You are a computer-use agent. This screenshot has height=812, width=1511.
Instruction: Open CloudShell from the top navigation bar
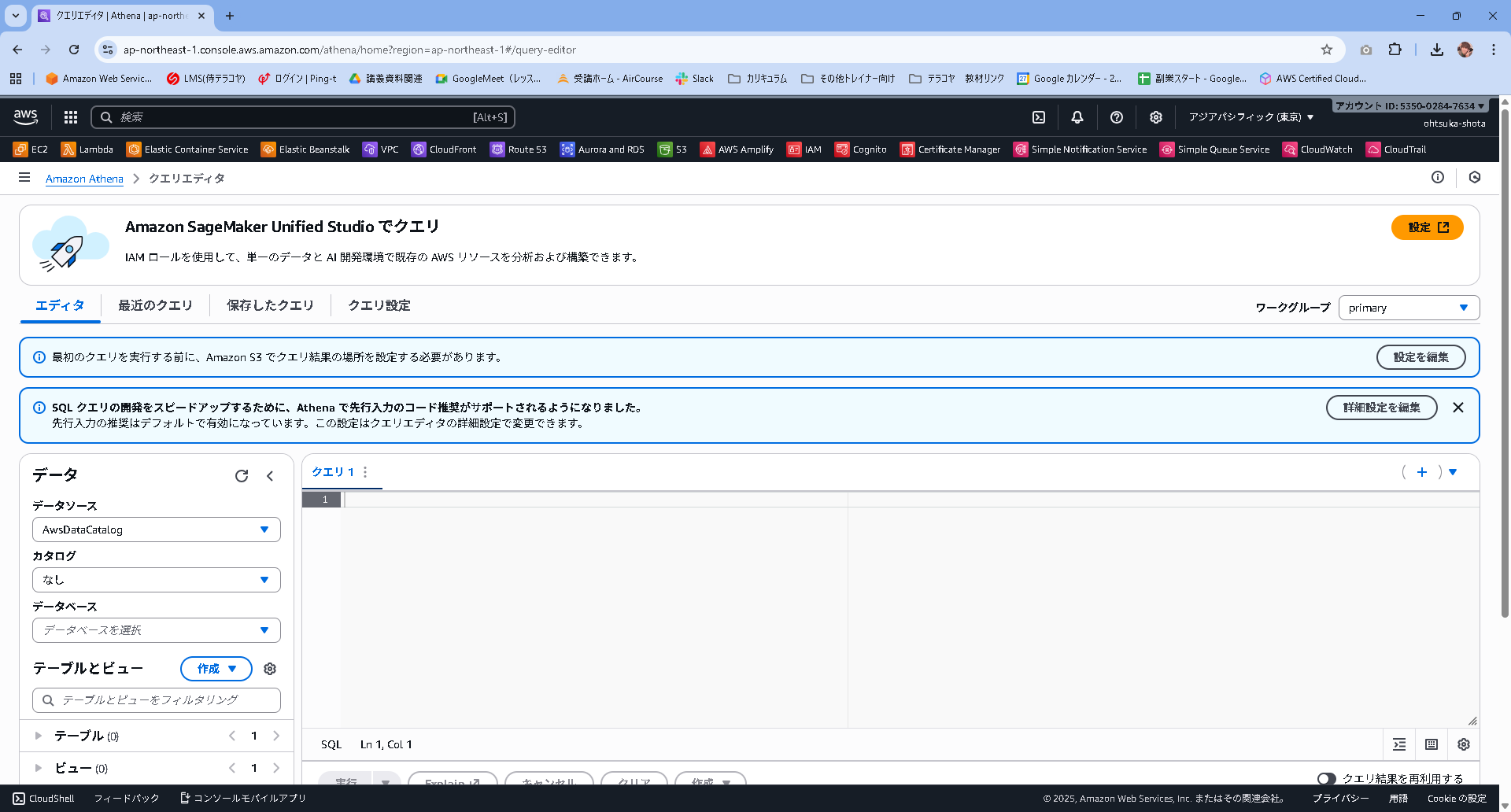(x=1039, y=117)
